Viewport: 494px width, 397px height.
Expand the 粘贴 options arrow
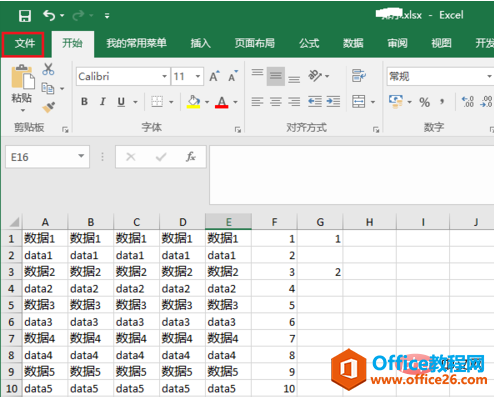point(23,110)
